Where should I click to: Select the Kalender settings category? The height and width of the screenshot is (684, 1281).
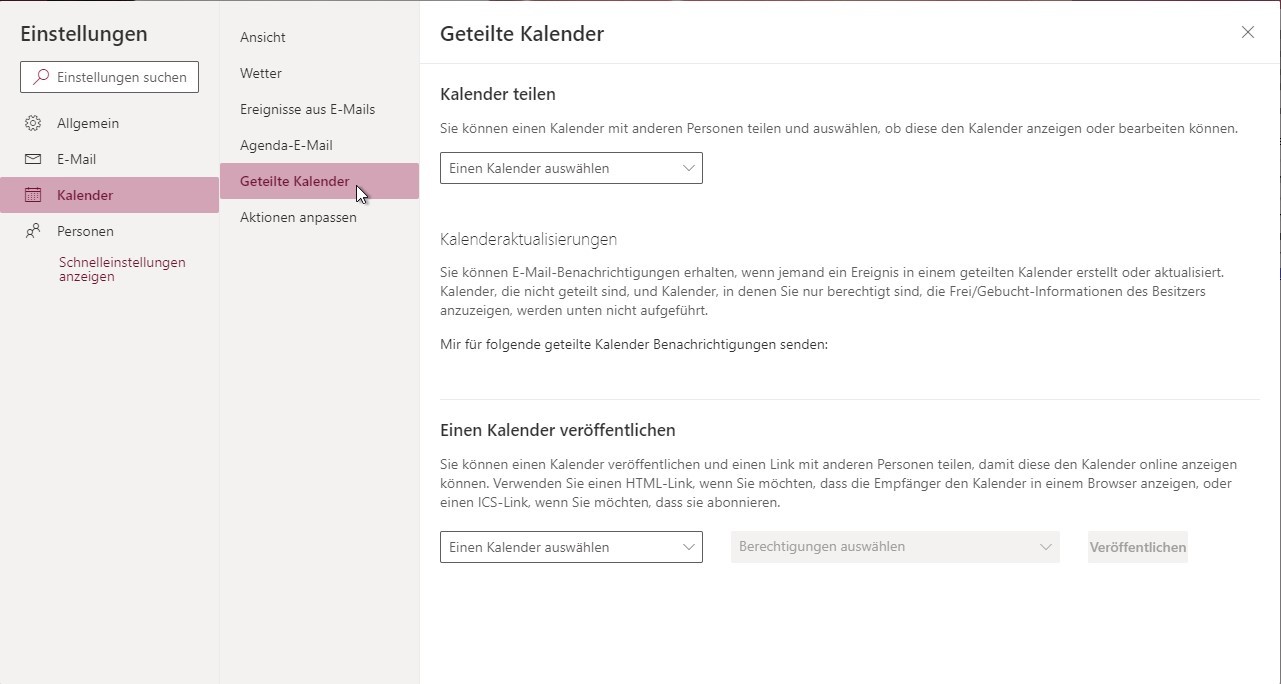(x=109, y=195)
